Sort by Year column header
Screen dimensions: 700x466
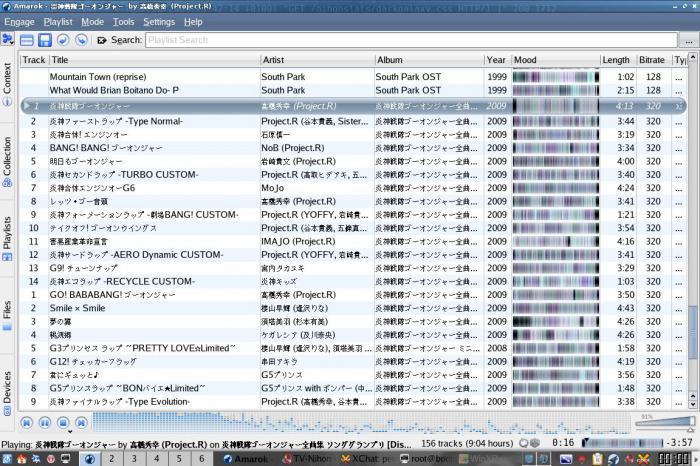(497, 60)
